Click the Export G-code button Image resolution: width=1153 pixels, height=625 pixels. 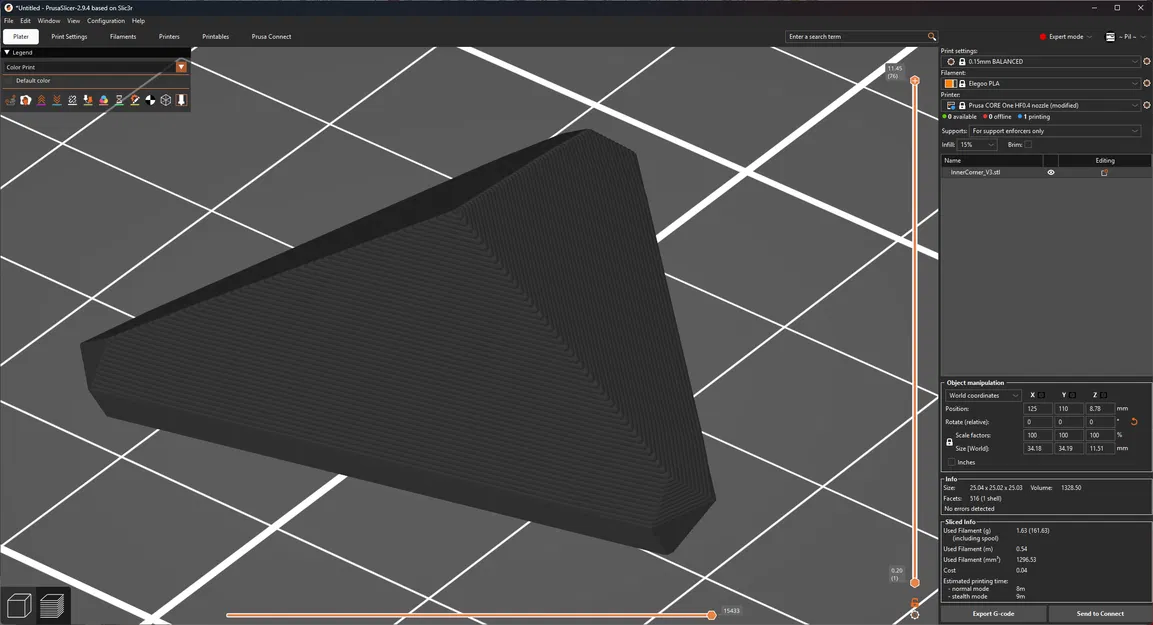coord(993,614)
